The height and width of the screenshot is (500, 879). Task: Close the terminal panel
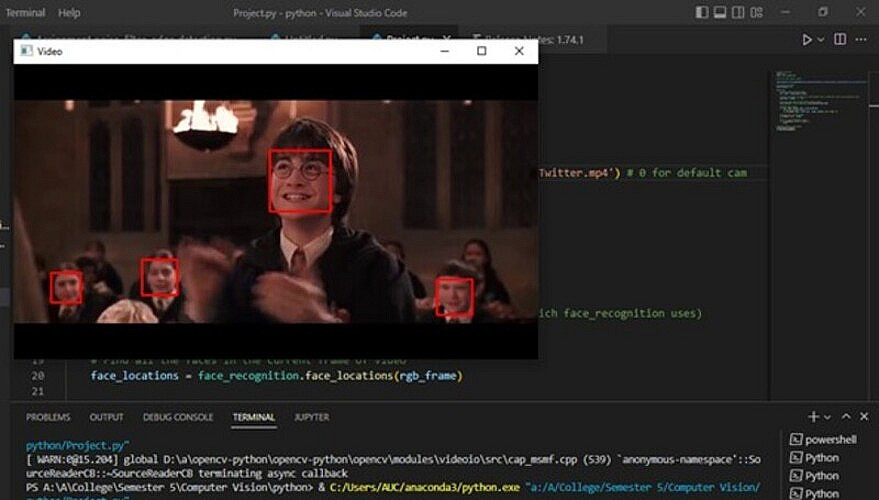tap(864, 416)
